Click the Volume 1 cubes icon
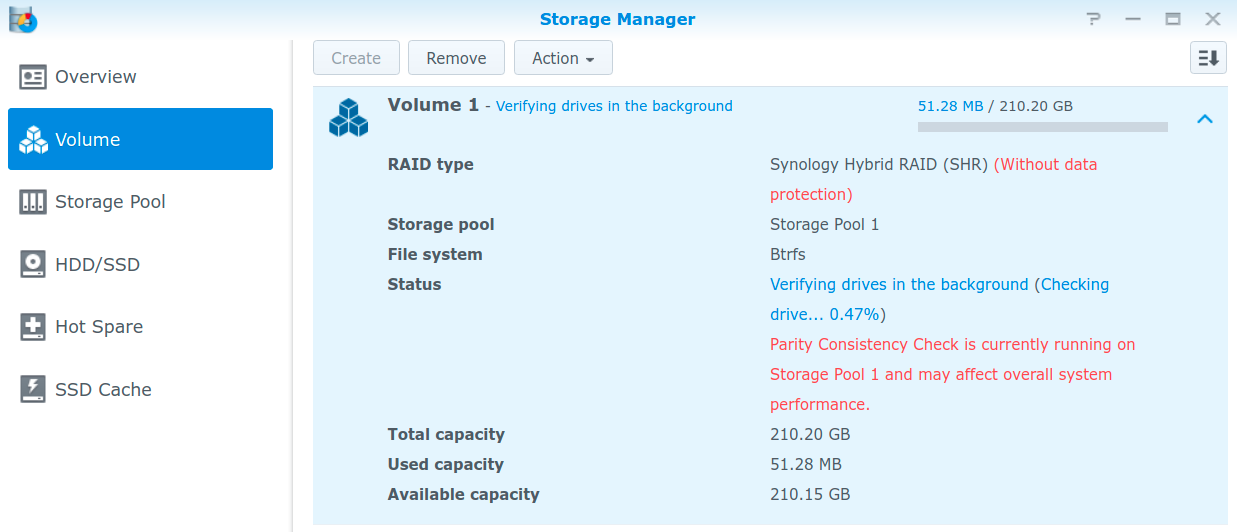Screen dimensions: 1237x532 pos(348,117)
